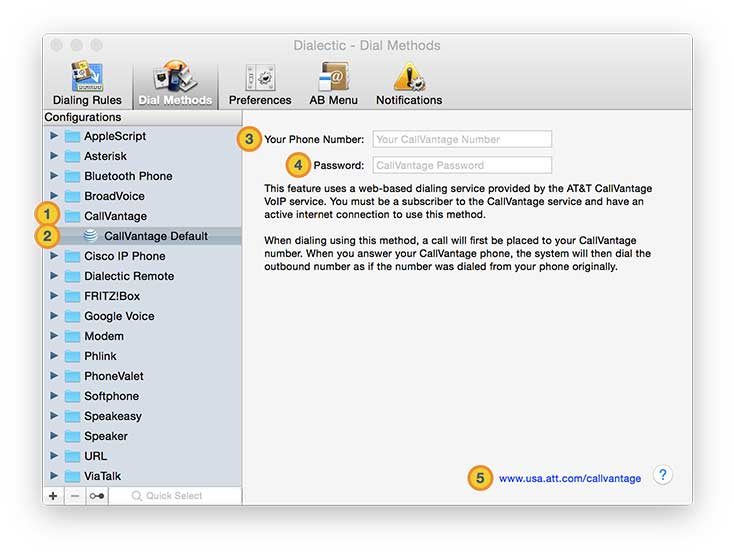Click the PhoneValet folder icon
This screenshot has width=734, height=555.
click(72, 376)
